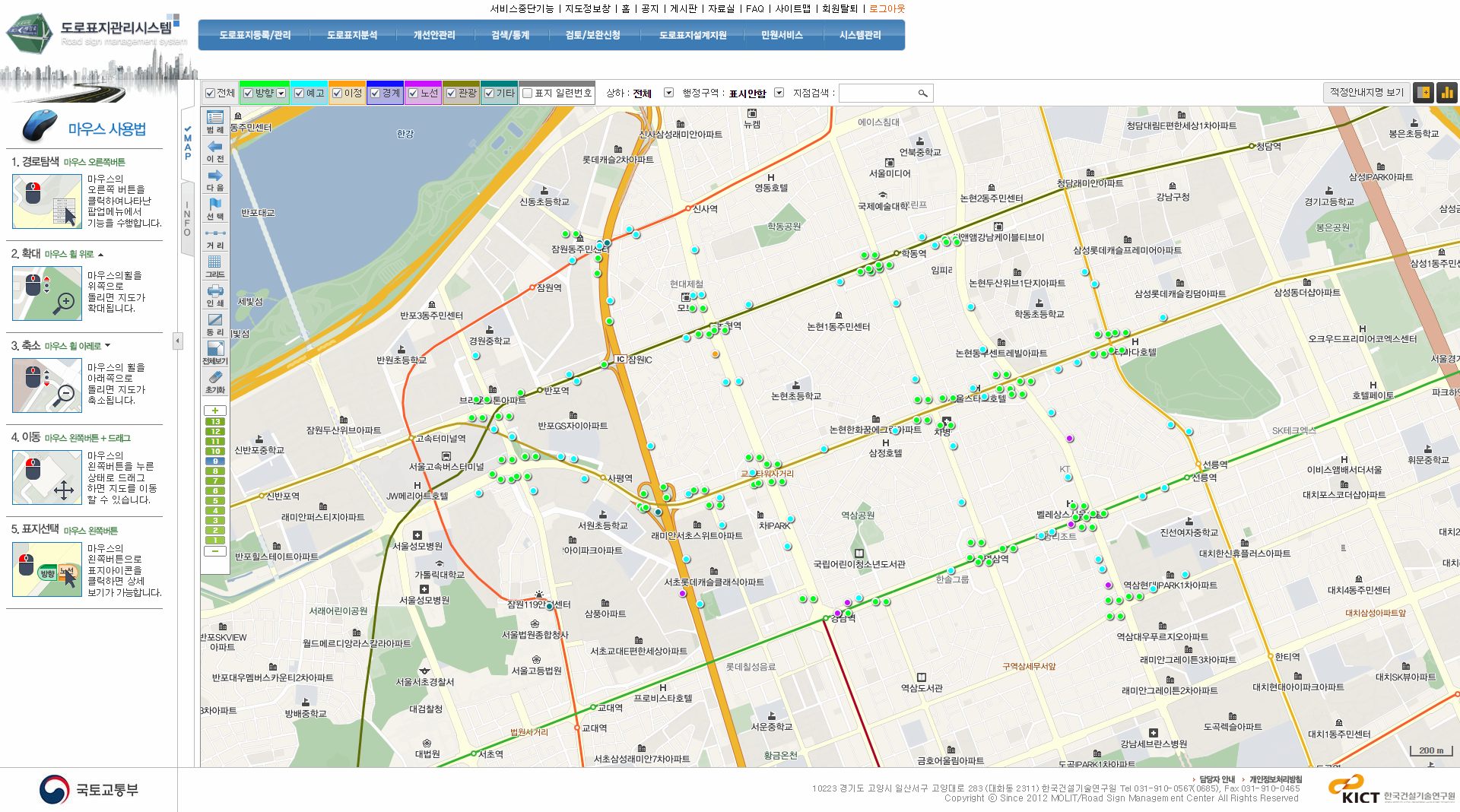Screen dimensions: 1460x812
Task: Click the 이전 (previous) arrow icon
Action: (215, 151)
